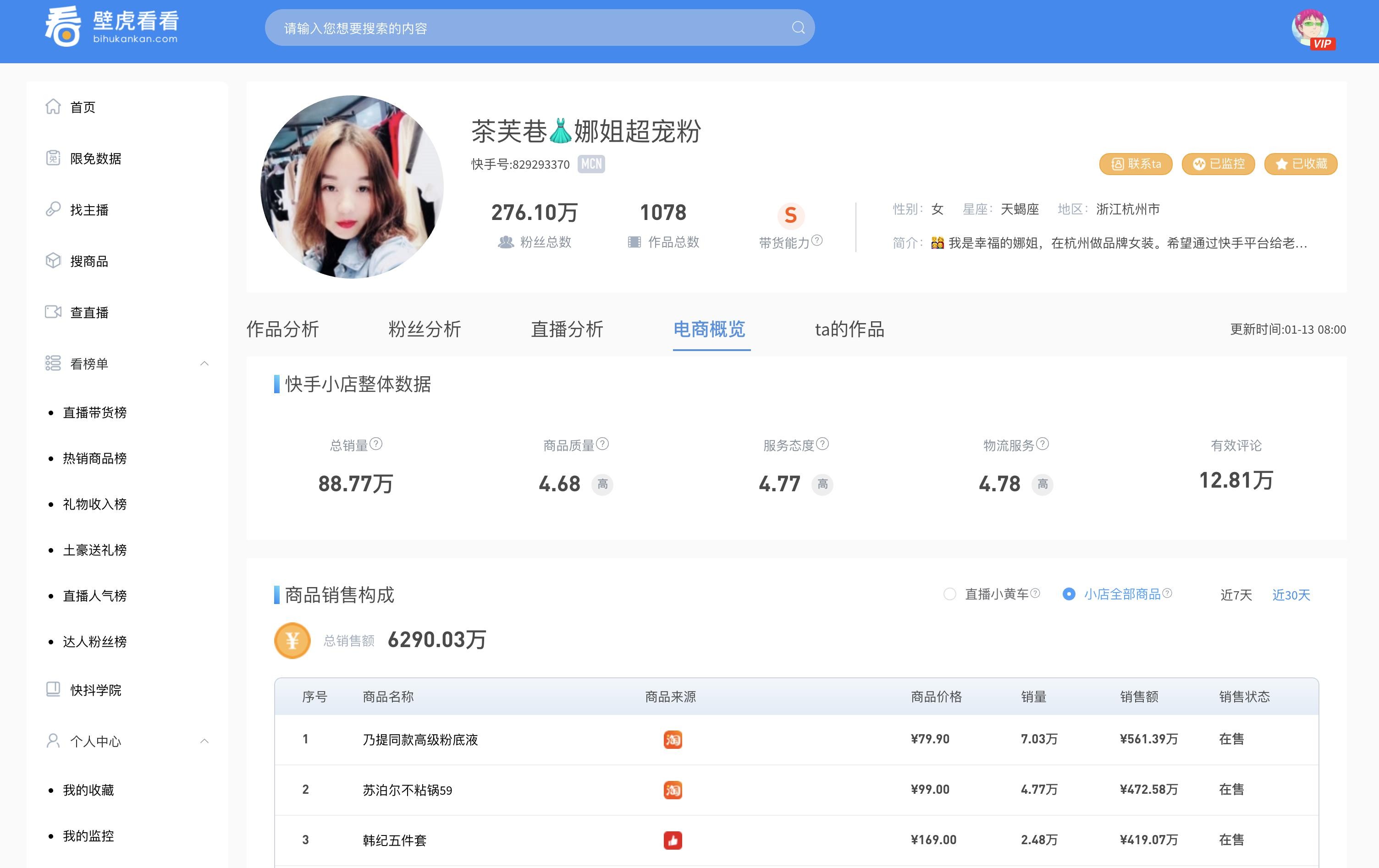
Task: Open the VIP user avatar
Action: coord(1310,28)
